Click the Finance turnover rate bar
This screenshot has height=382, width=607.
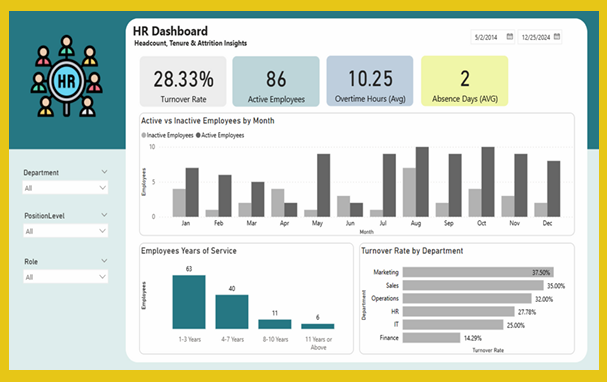point(431,338)
